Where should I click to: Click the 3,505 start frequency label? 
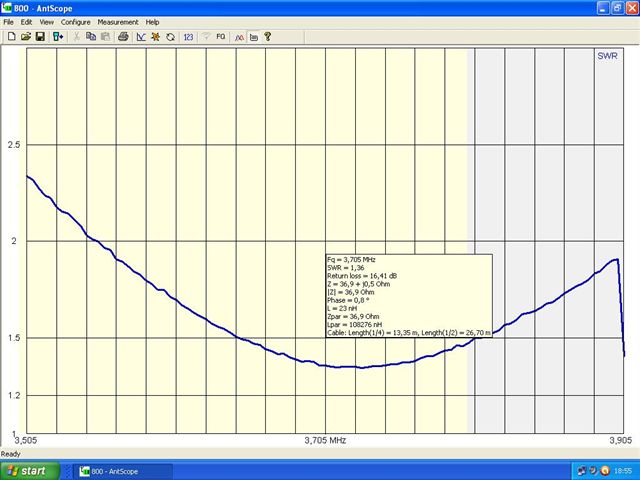point(25,440)
